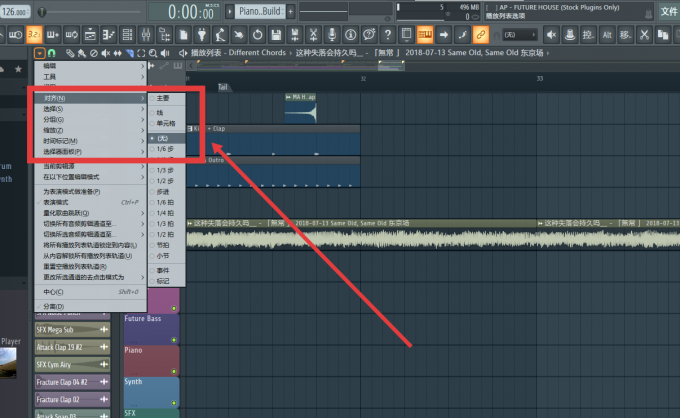The width and height of the screenshot is (680, 418).
Task: Click the scissors cut icon
Action: click(644, 35)
